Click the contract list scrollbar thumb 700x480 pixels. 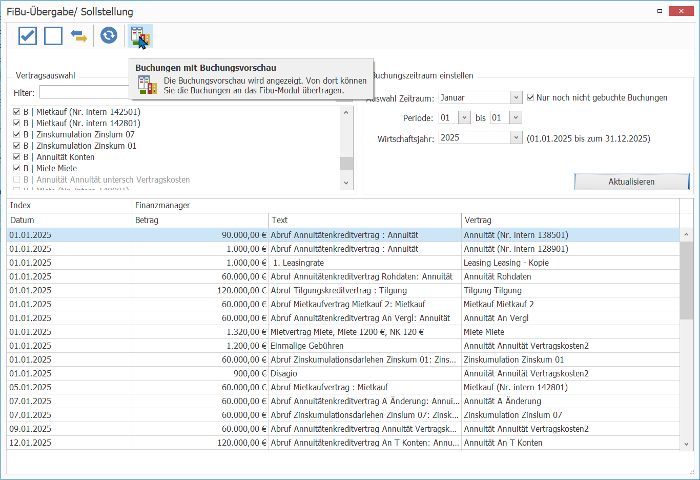tap(346, 163)
